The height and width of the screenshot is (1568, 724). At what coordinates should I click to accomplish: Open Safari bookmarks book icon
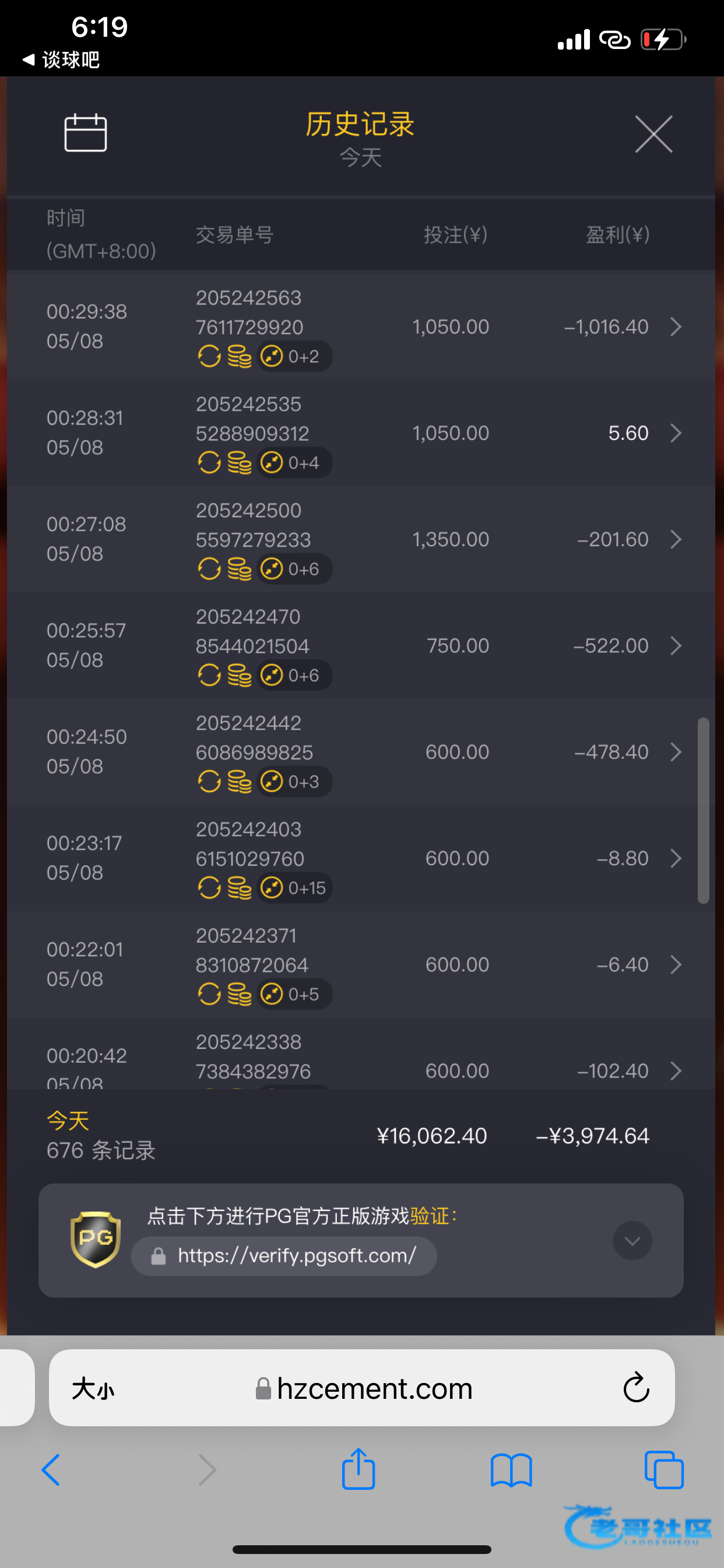(x=511, y=1470)
